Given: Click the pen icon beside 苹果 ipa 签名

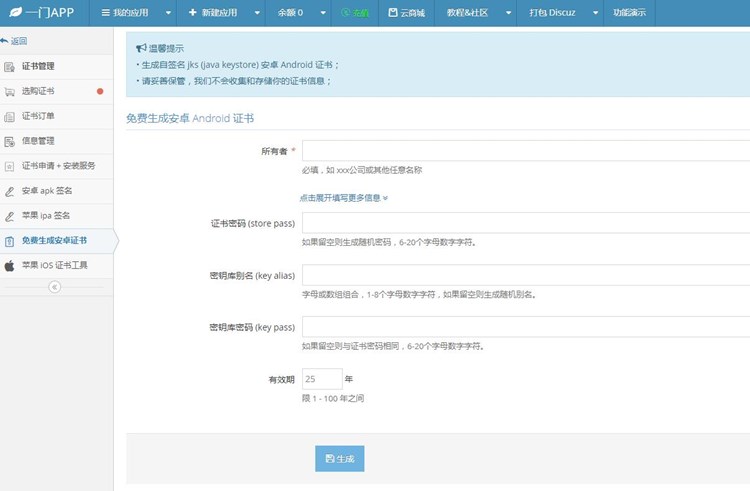Looking at the screenshot, I should point(10,216).
